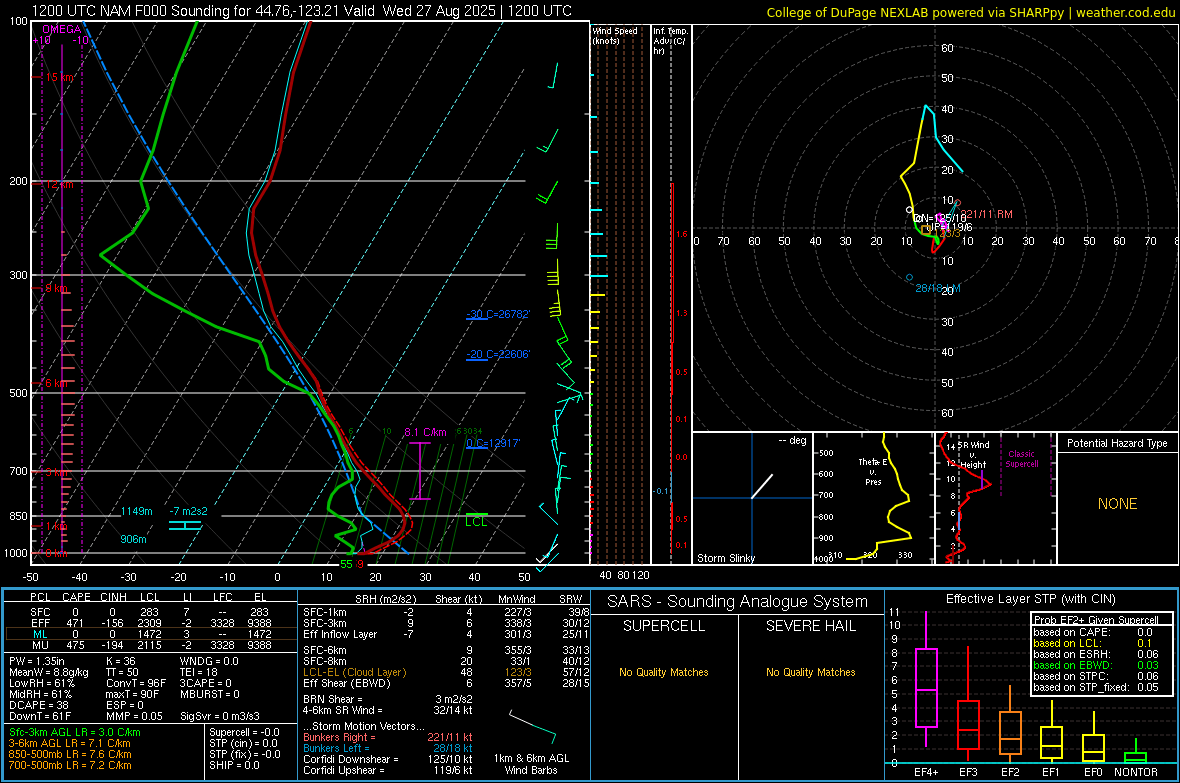Viewport: 1180px width, 783px height.
Task: Select the -30 C=26782' isotherm height label
Action: 498,314
